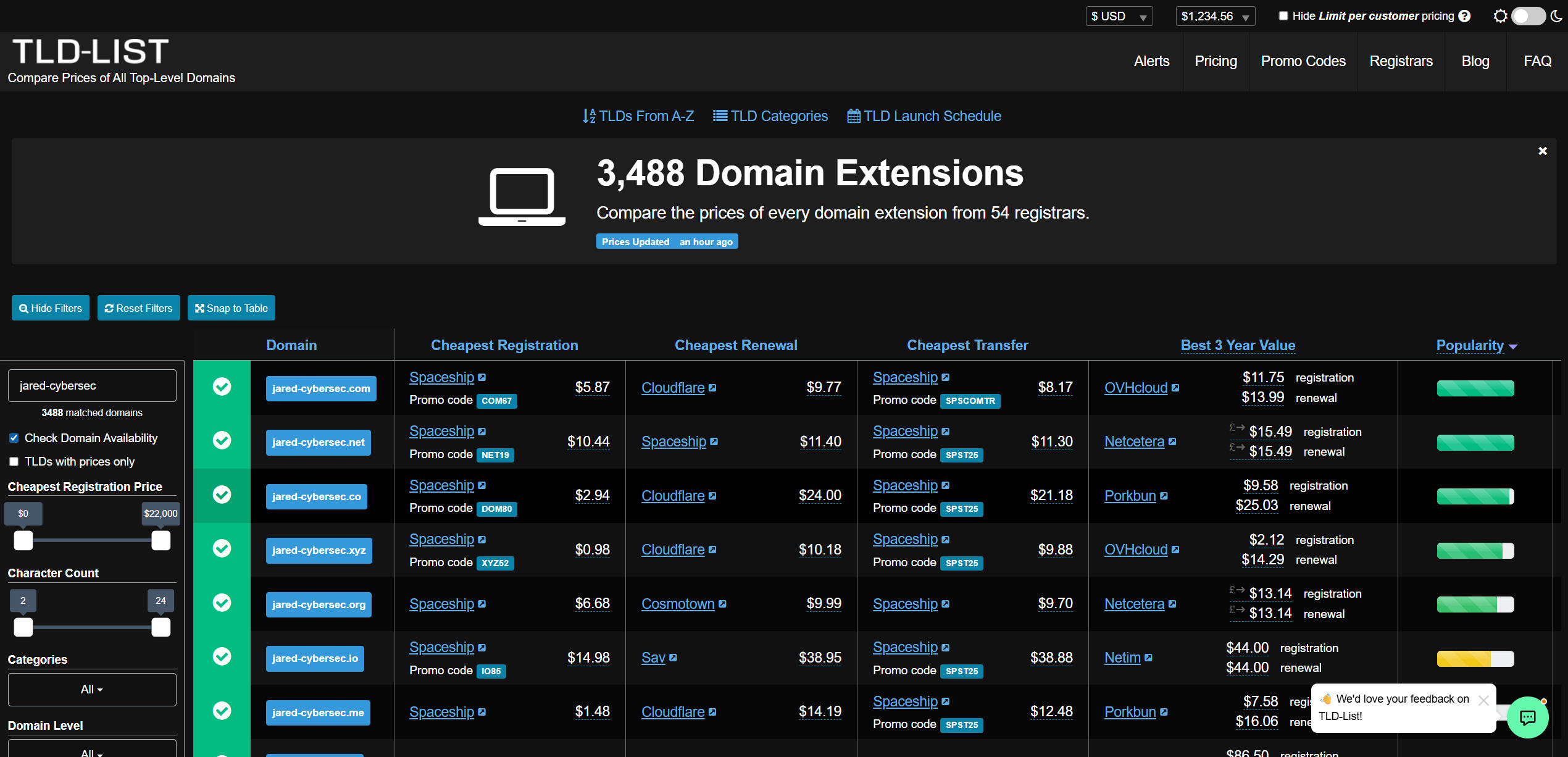Viewport: 1568px width, 757px height.
Task: Check Hide Limit per customer pricing
Action: [x=1283, y=16]
